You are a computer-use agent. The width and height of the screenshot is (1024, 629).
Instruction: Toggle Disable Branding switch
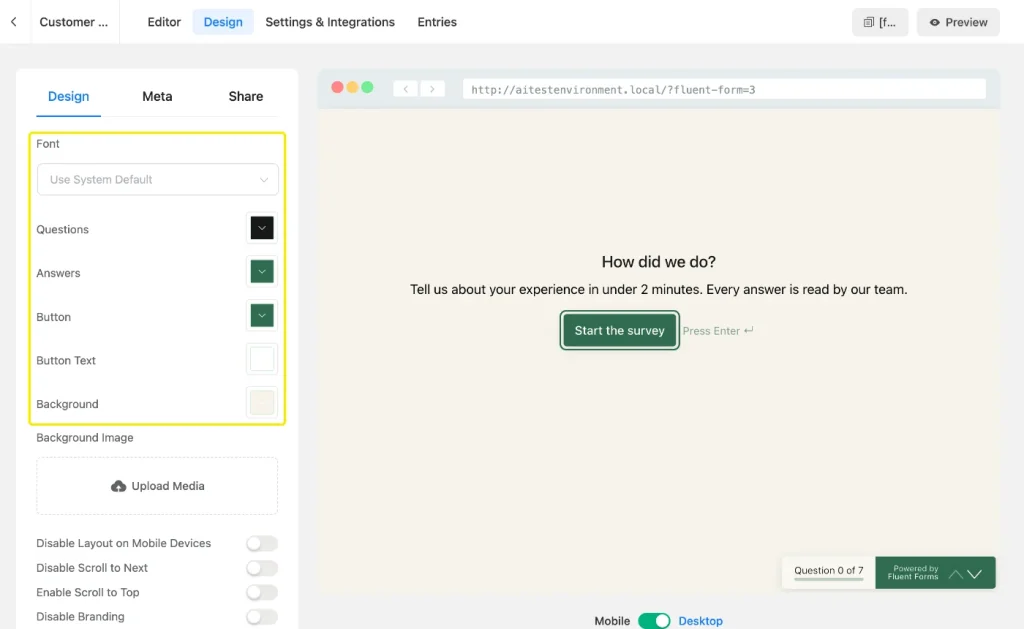pyautogui.click(x=262, y=617)
